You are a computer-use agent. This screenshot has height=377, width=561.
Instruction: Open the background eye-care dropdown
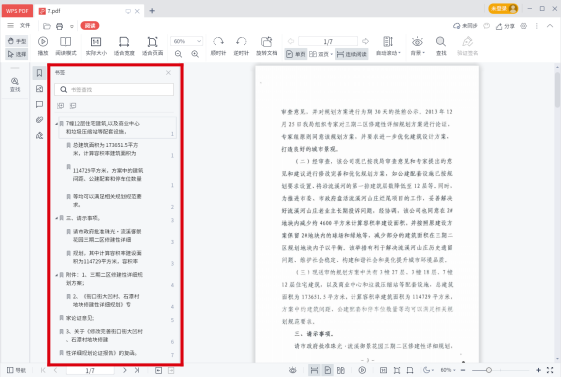pyautogui.click(x=417, y=46)
